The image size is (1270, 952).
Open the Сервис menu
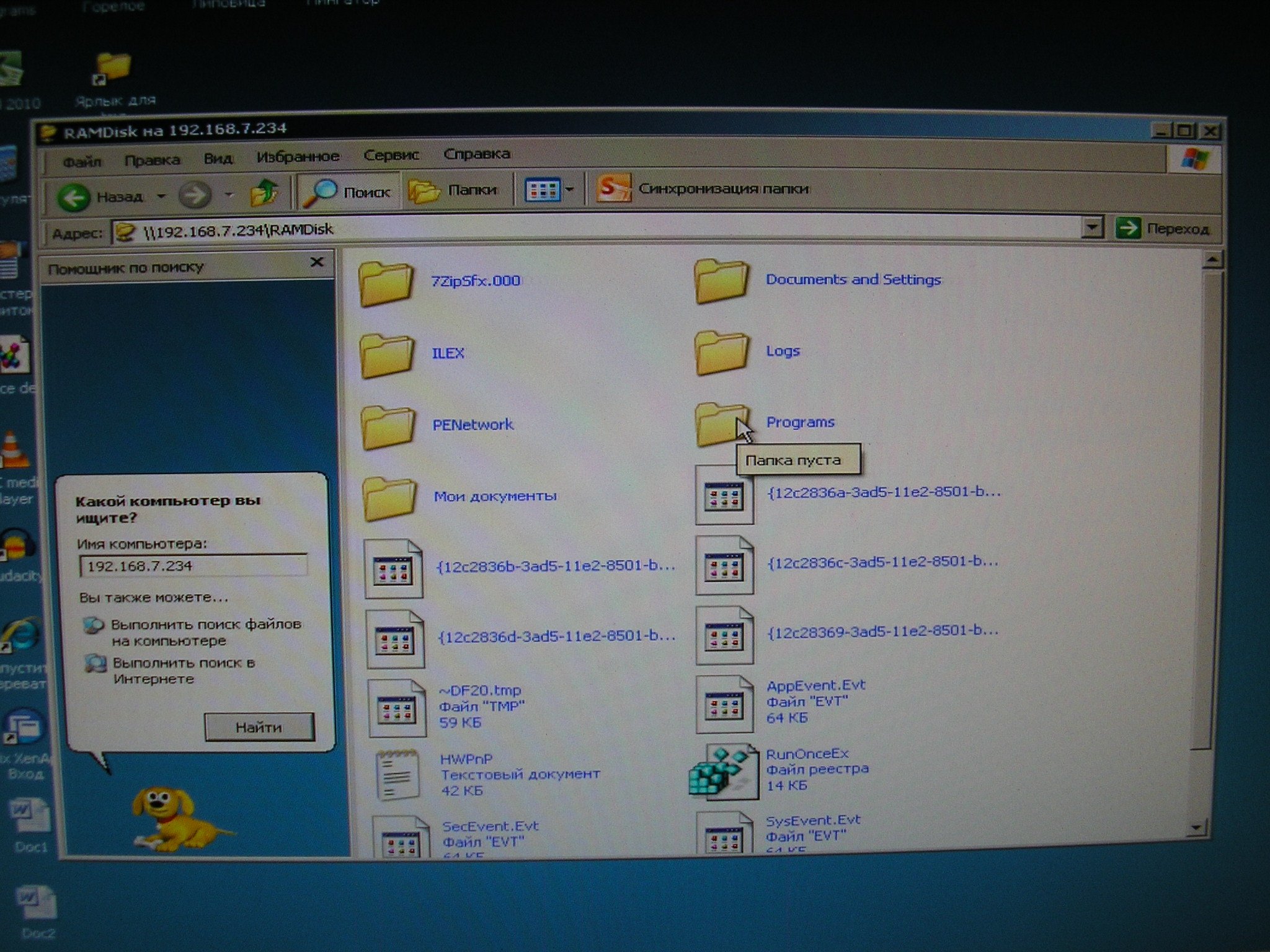391,155
